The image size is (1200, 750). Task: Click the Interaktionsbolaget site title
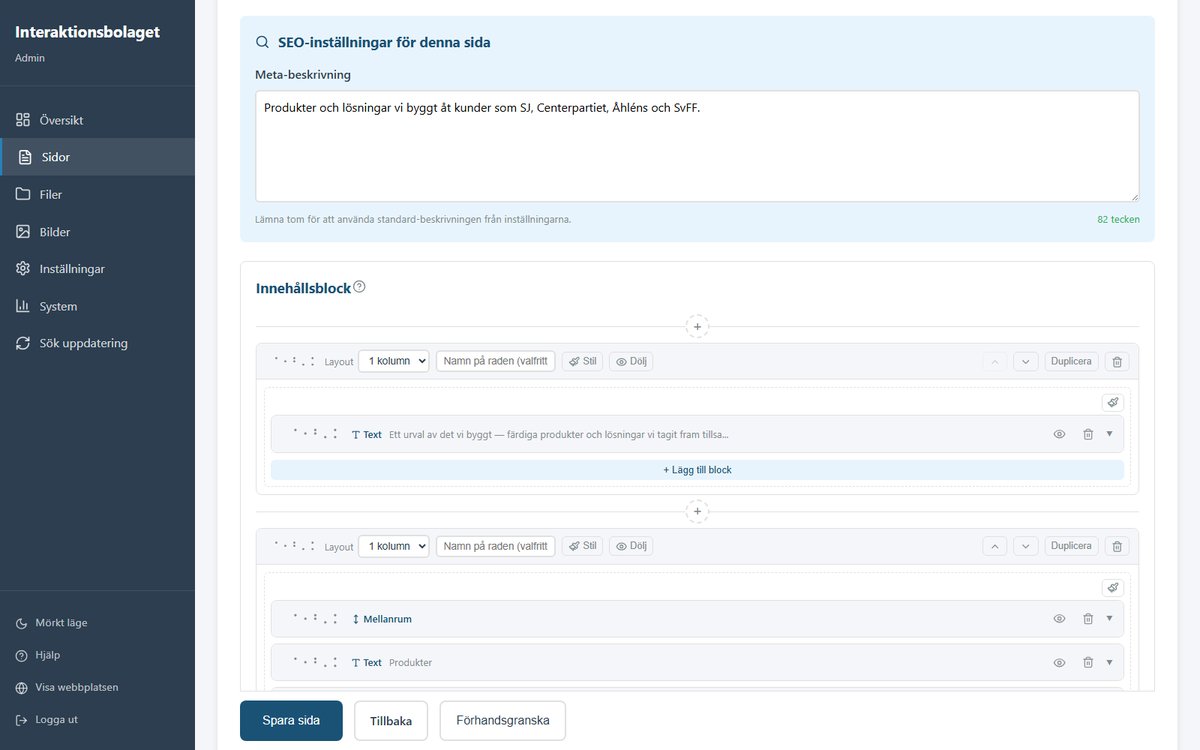click(x=87, y=32)
